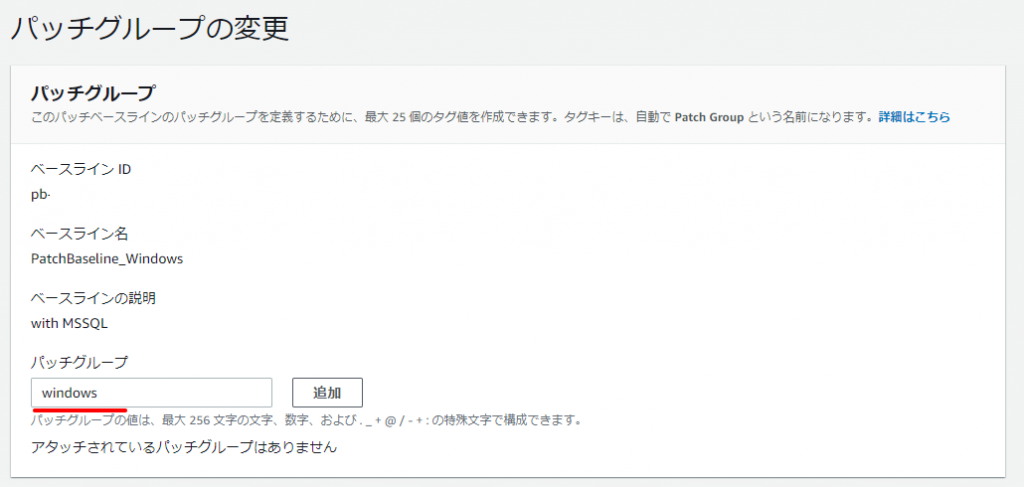Viewport: 1024px width, 487px height.
Task: Click the 256 文字 hint text below input
Action: point(306,419)
